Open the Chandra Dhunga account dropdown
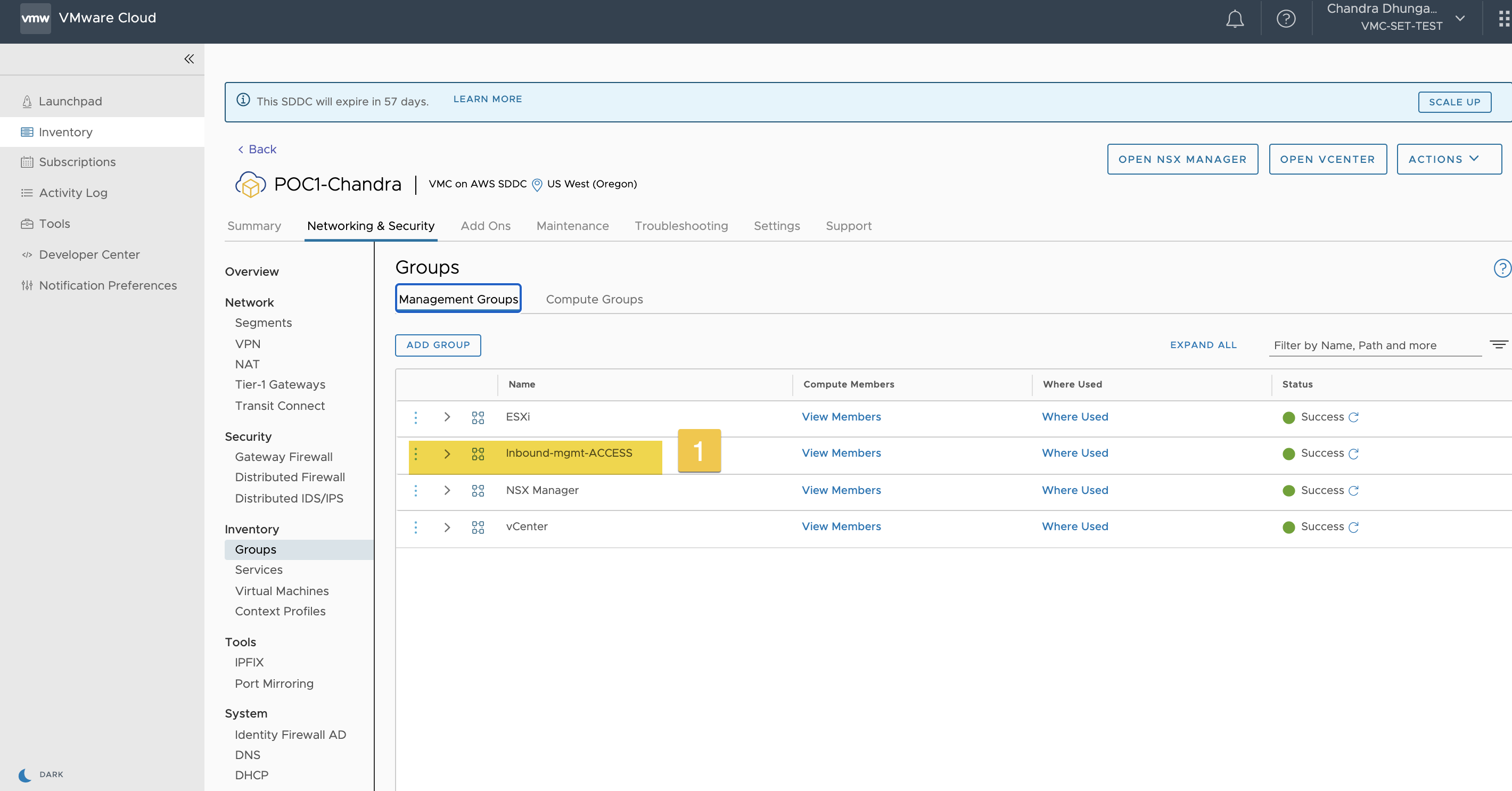This screenshot has width=1512, height=791. pos(1397,18)
